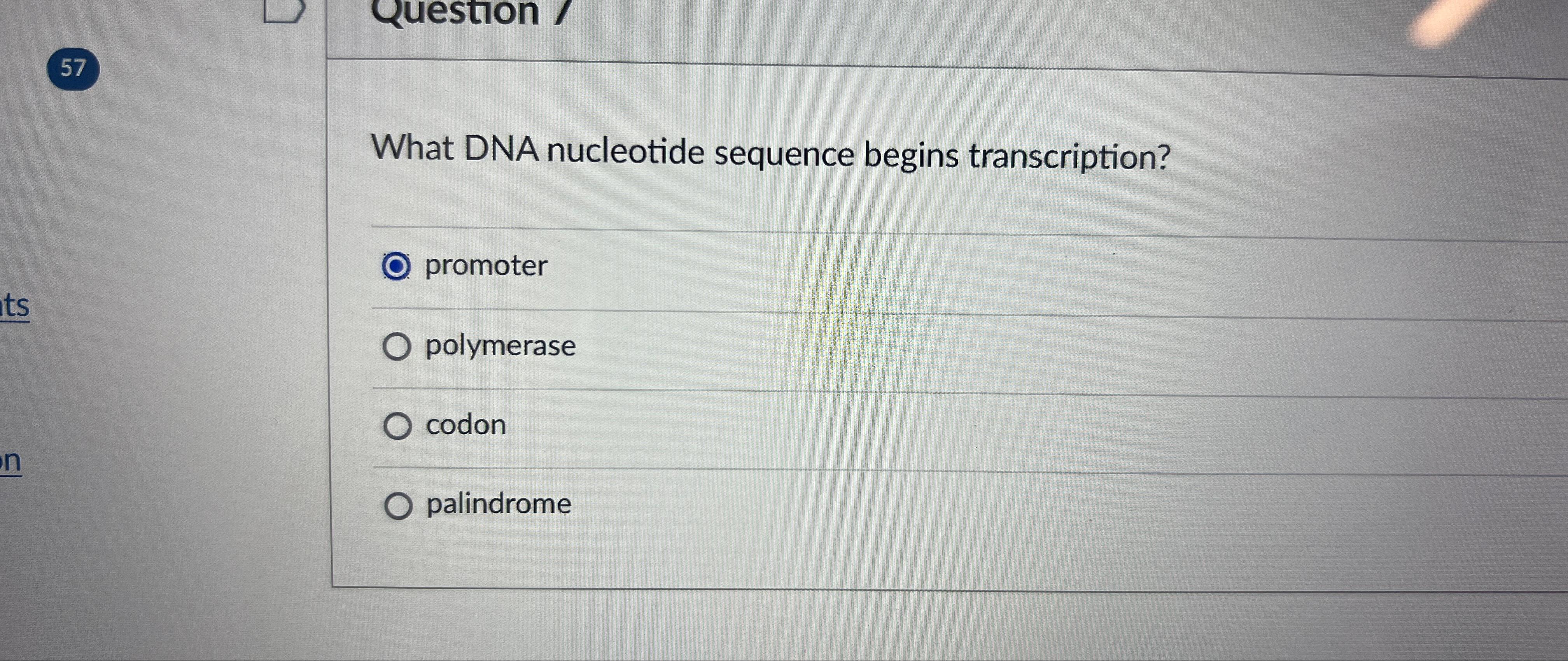Click the circular 57 navigation badge

coord(73,68)
